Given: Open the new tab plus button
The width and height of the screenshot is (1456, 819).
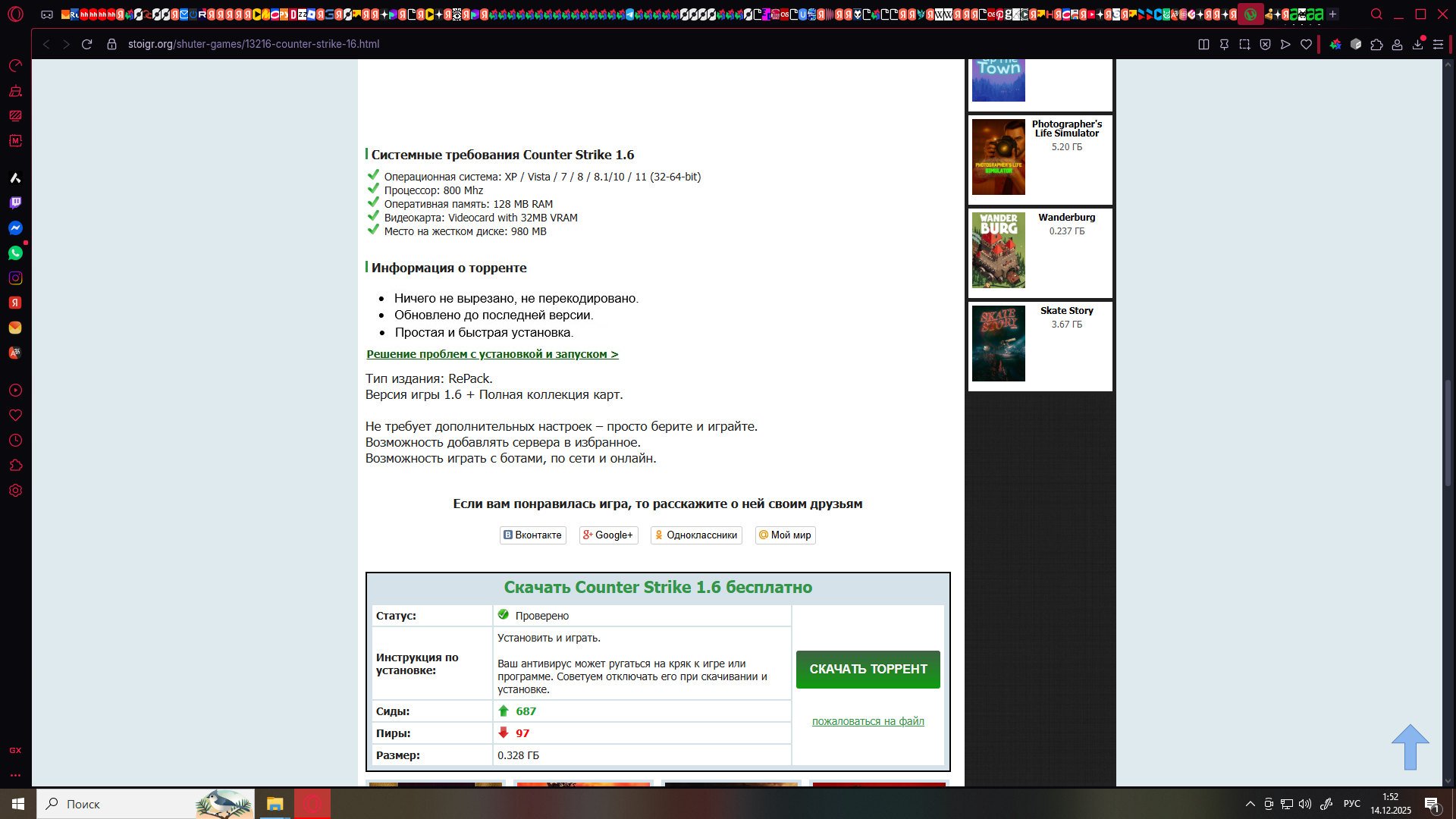Looking at the screenshot, I should (x=1332, y=14).
